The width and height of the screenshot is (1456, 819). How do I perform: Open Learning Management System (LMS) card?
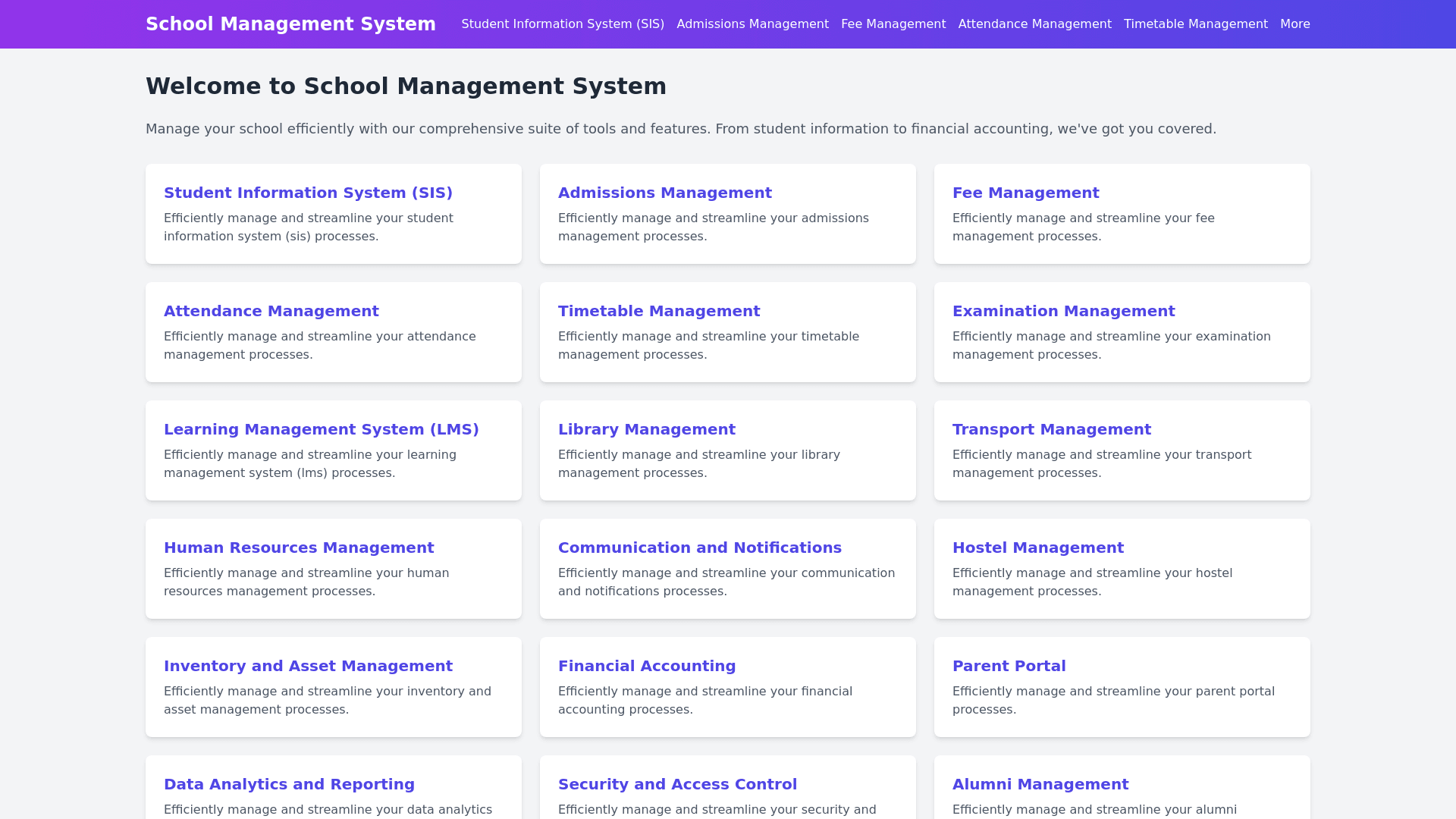click(321, 429)
